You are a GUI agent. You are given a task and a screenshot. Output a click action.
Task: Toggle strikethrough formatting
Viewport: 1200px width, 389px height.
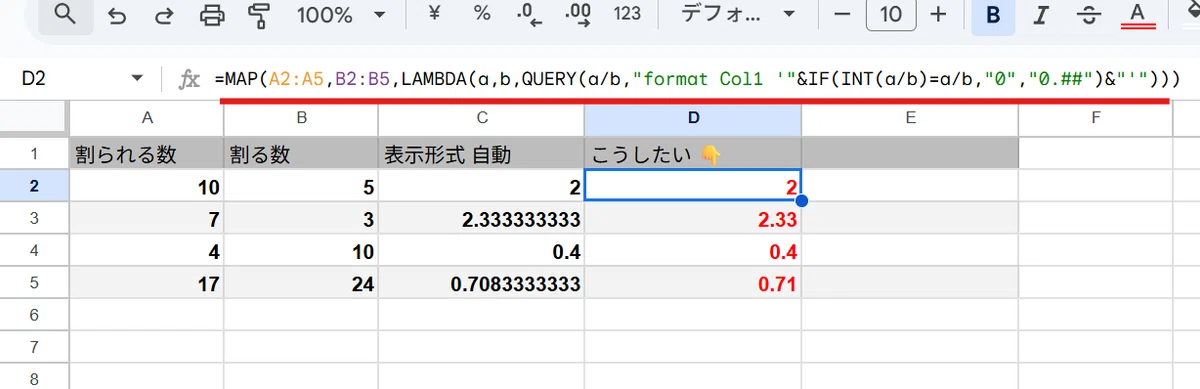[1088, 15]
